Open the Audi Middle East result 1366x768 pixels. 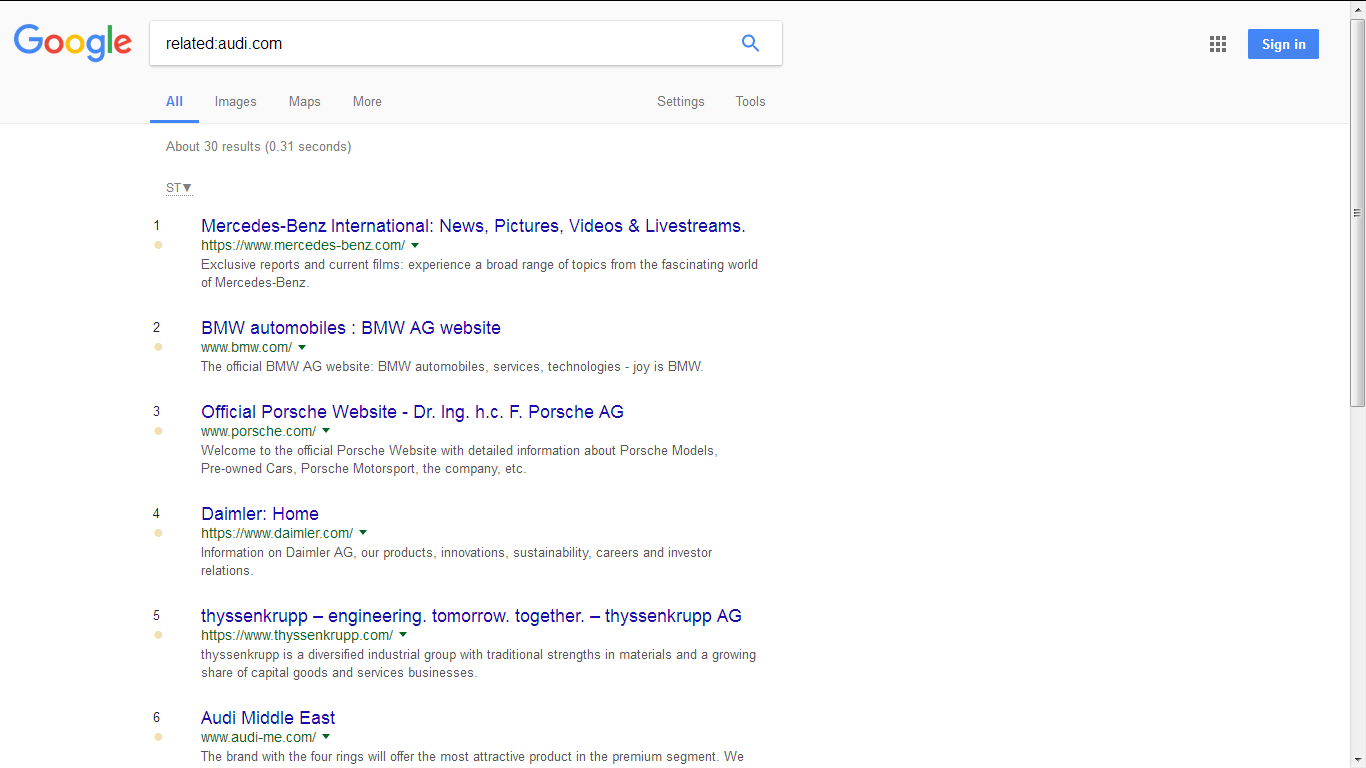pos(268,718)
